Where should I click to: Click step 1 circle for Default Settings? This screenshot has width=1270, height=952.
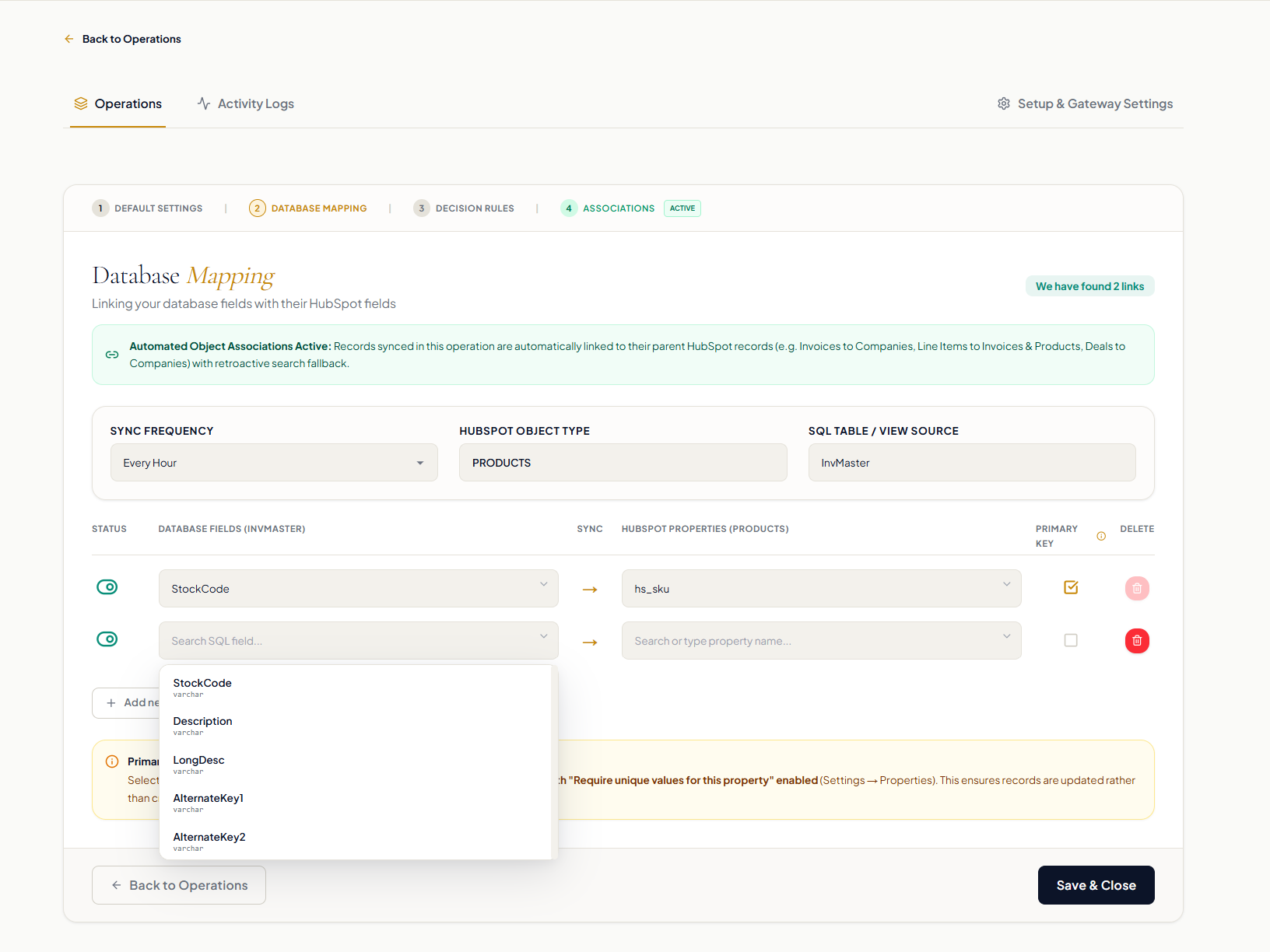(100, 208)
